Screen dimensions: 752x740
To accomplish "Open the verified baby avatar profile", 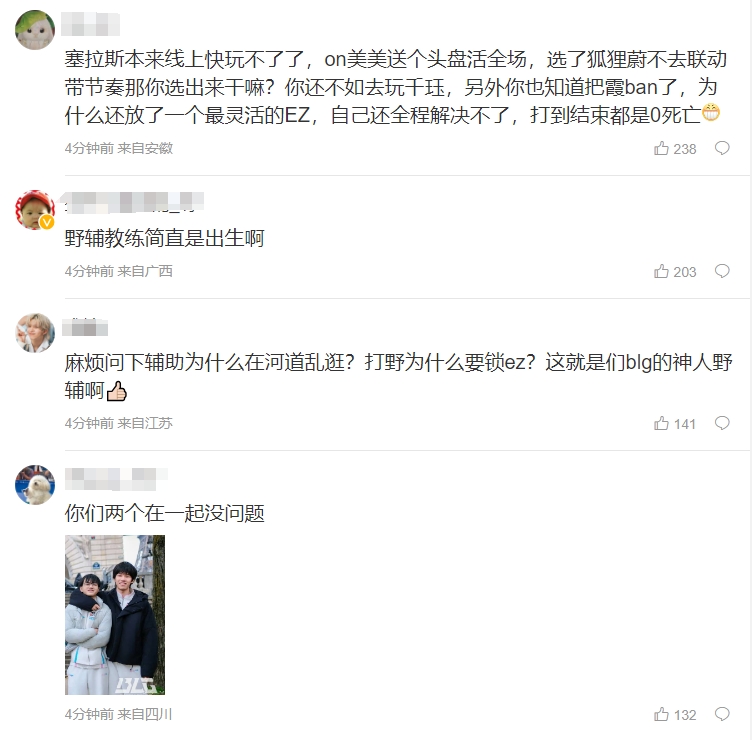I will (35, 210).
